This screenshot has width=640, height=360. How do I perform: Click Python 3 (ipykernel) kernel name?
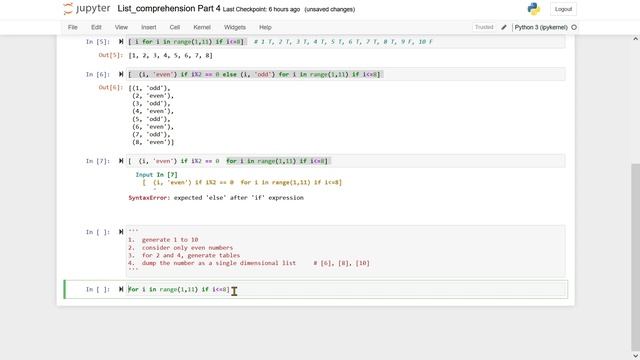coord(541,27)
